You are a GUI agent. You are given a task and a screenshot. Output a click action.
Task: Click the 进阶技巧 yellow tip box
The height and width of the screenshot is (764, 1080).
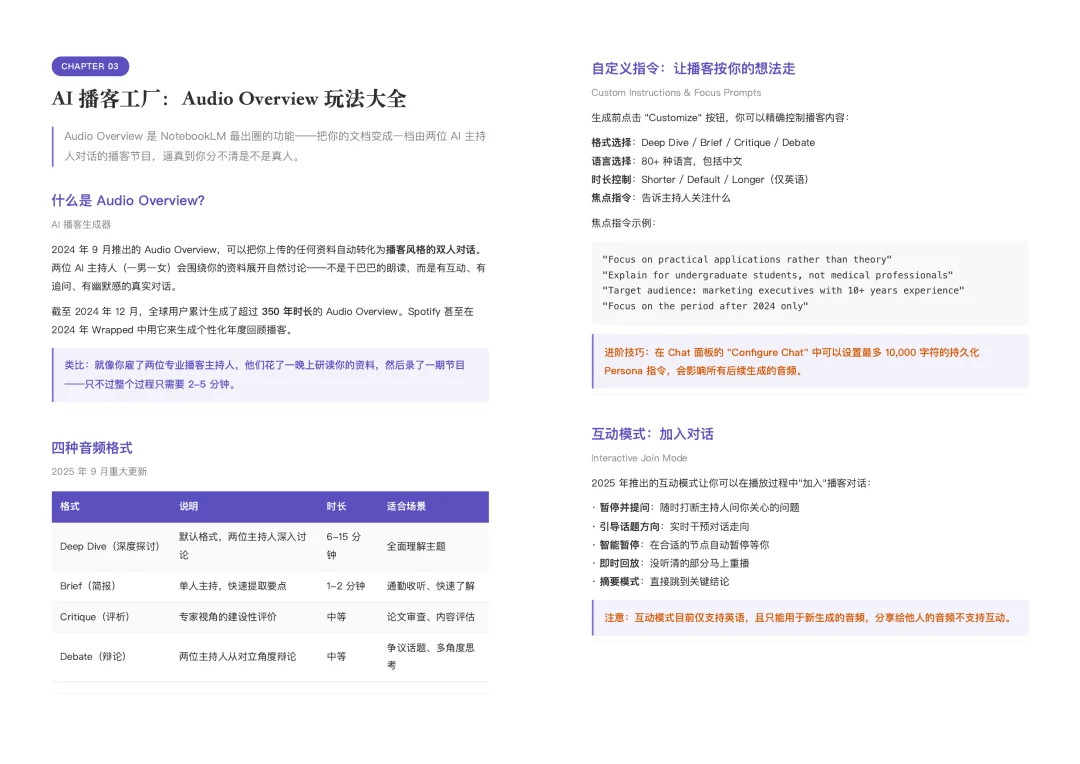(810, 365)
